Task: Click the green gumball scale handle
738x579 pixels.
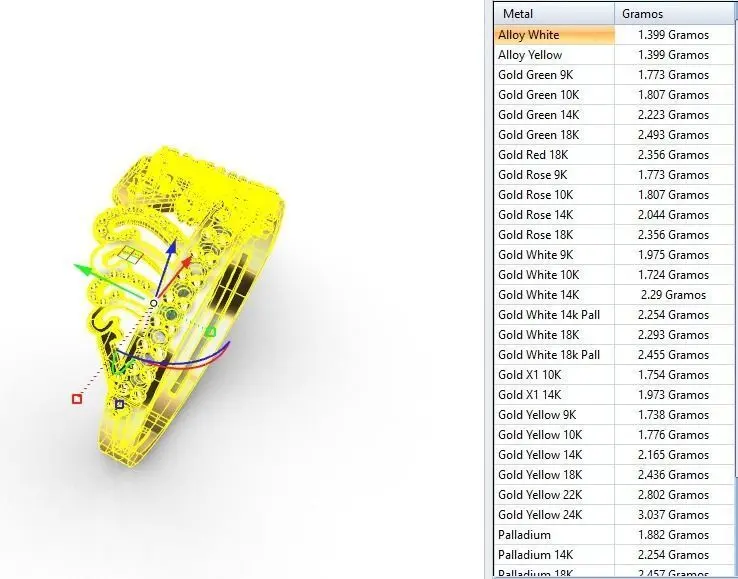Action: click(x=211, y=332)
